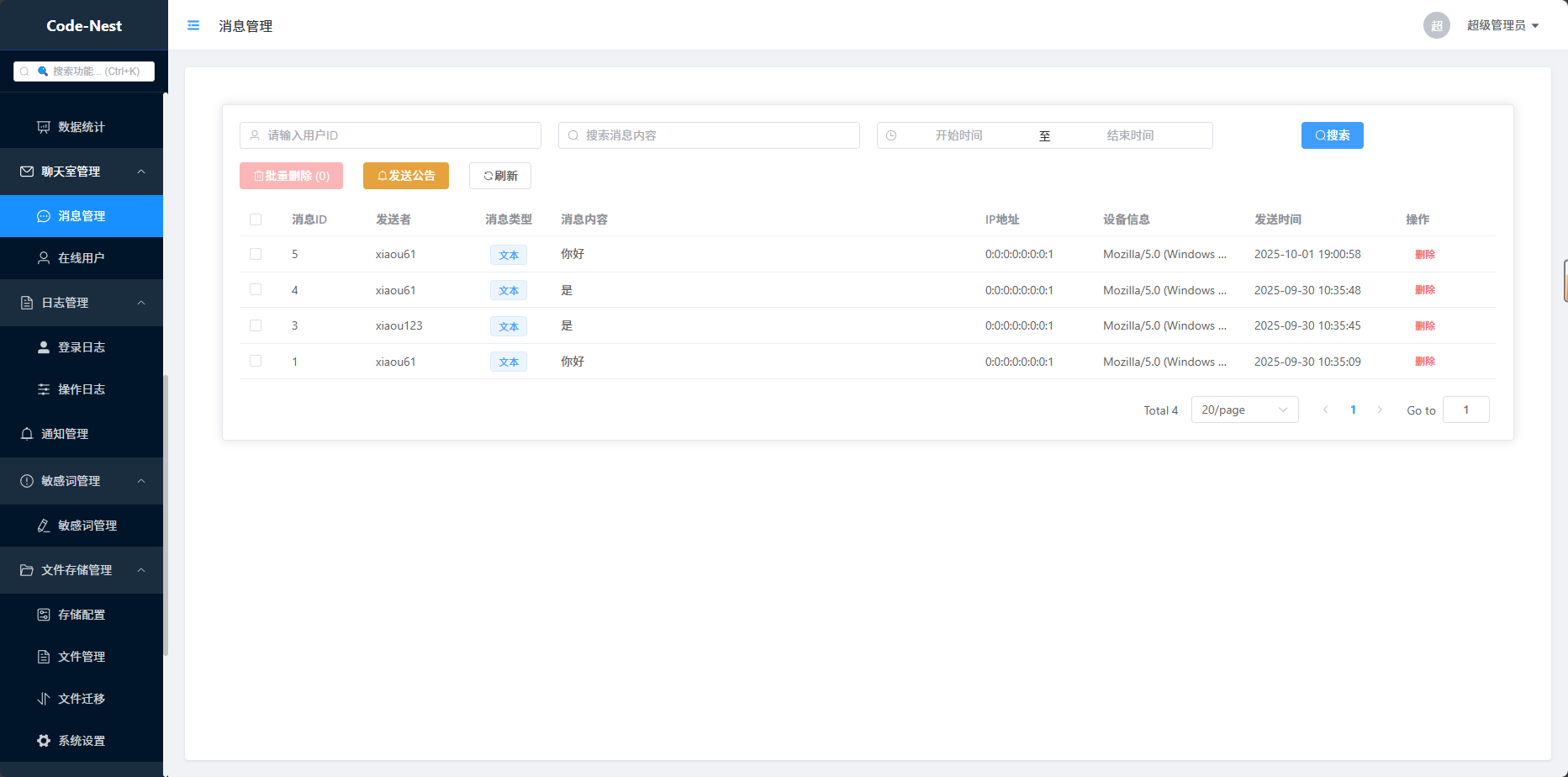
Task: Open the 20/page page size dropdown
Action: pos(1244,410)
